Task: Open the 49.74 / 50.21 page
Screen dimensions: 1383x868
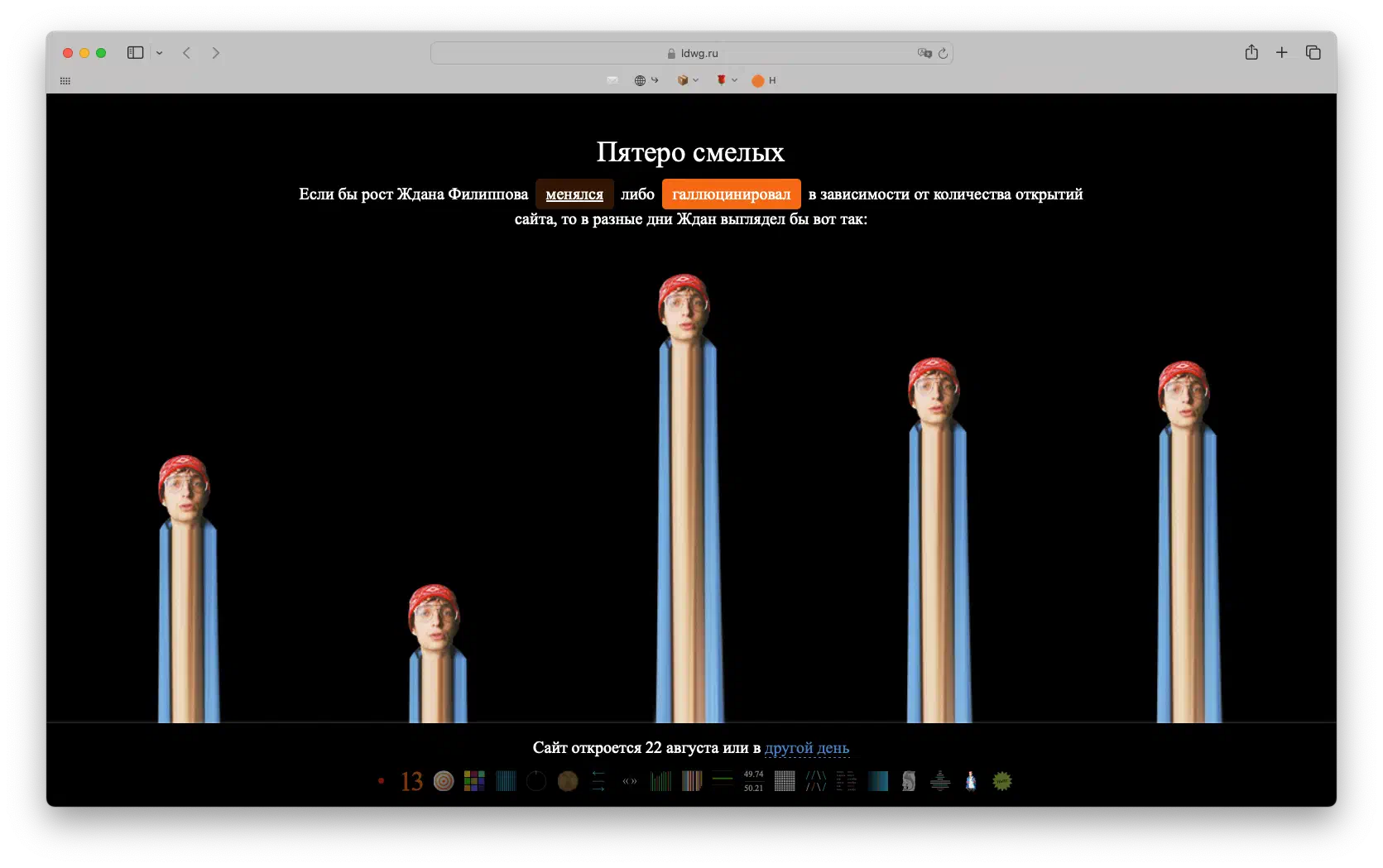Action: coord(753,781)
